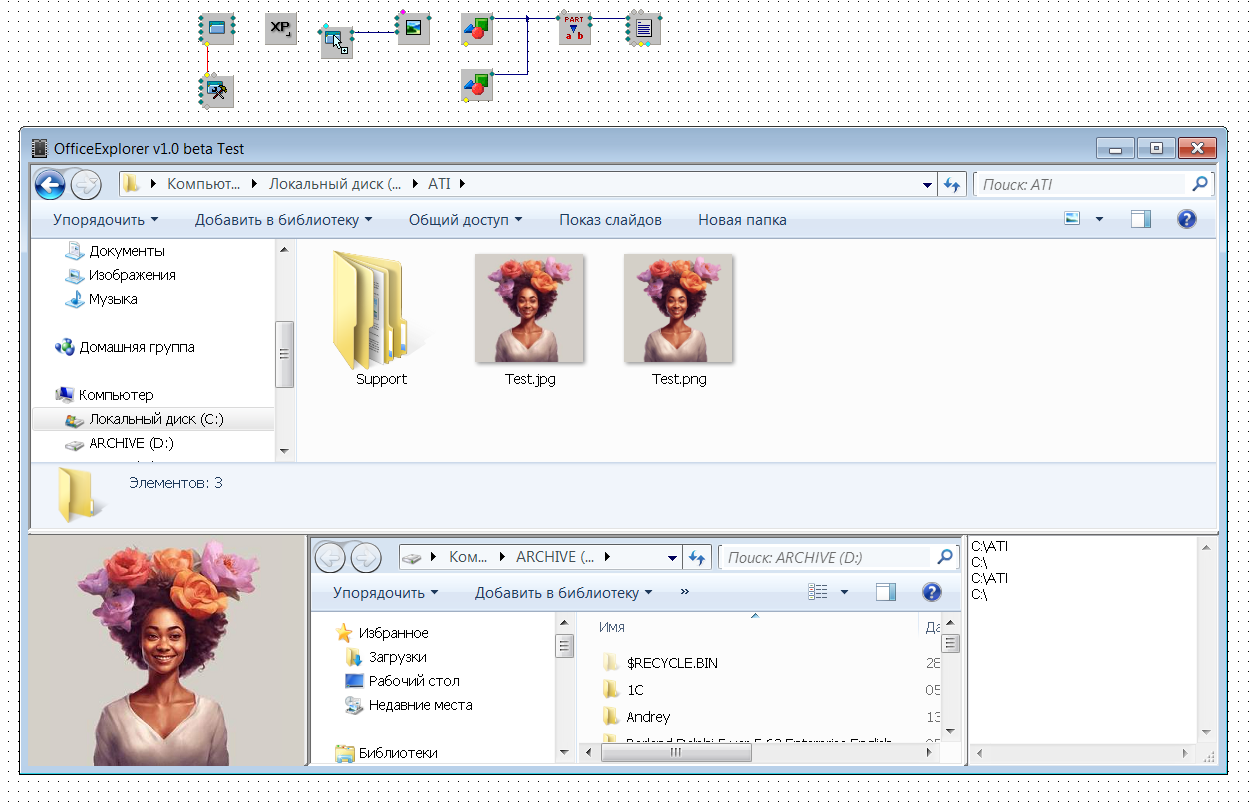
Task: Click the ARCHIVE file list vertical scrollbar thumb
Action: coord(950,644)
